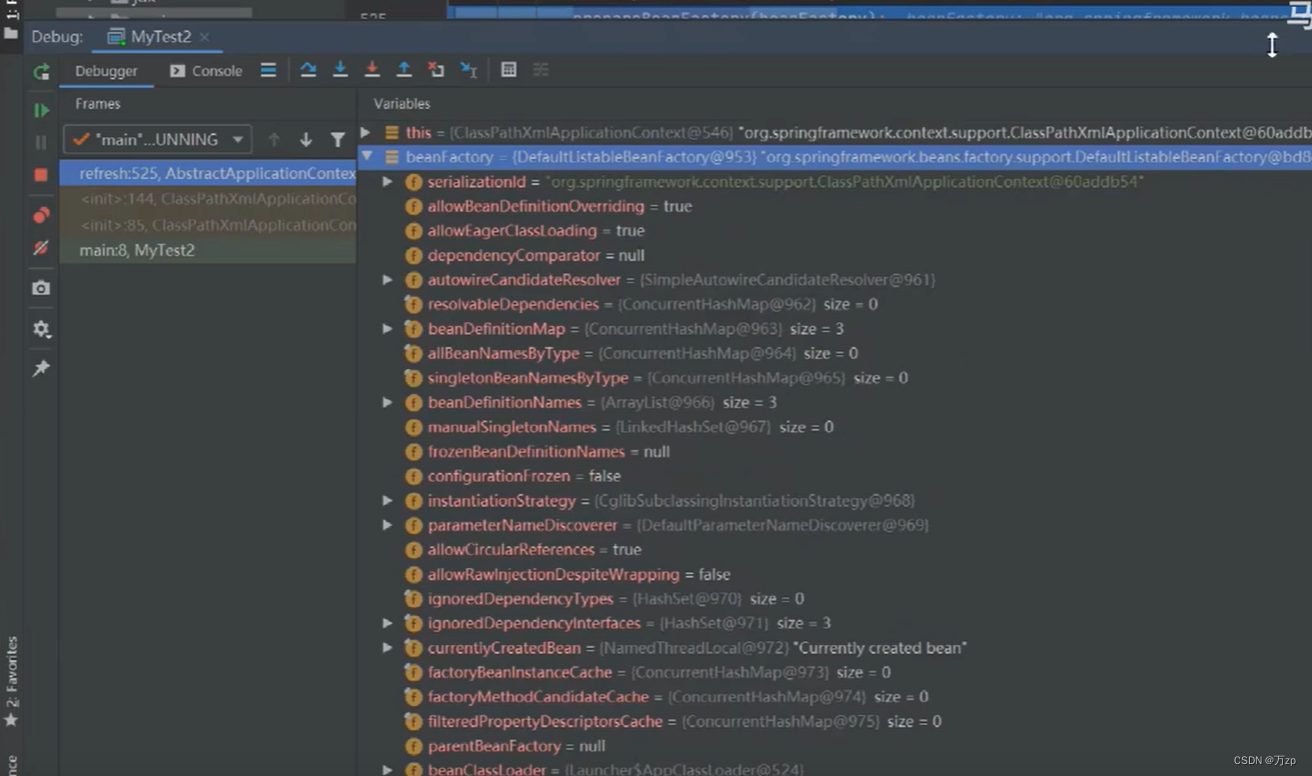Image resolution: width=1312 pixels, height=776 pixels.
Task: Open the Favorites tool window
Action: pos(11,683)
